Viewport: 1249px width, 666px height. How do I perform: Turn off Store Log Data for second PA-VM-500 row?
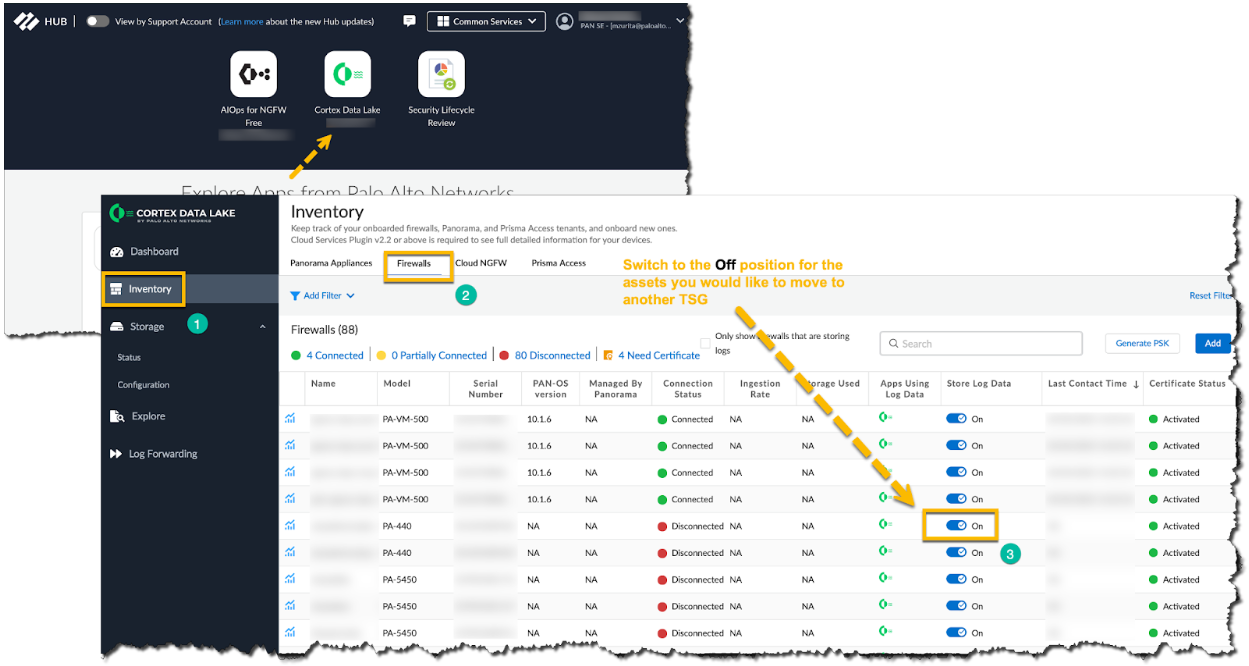click(956, 446)
